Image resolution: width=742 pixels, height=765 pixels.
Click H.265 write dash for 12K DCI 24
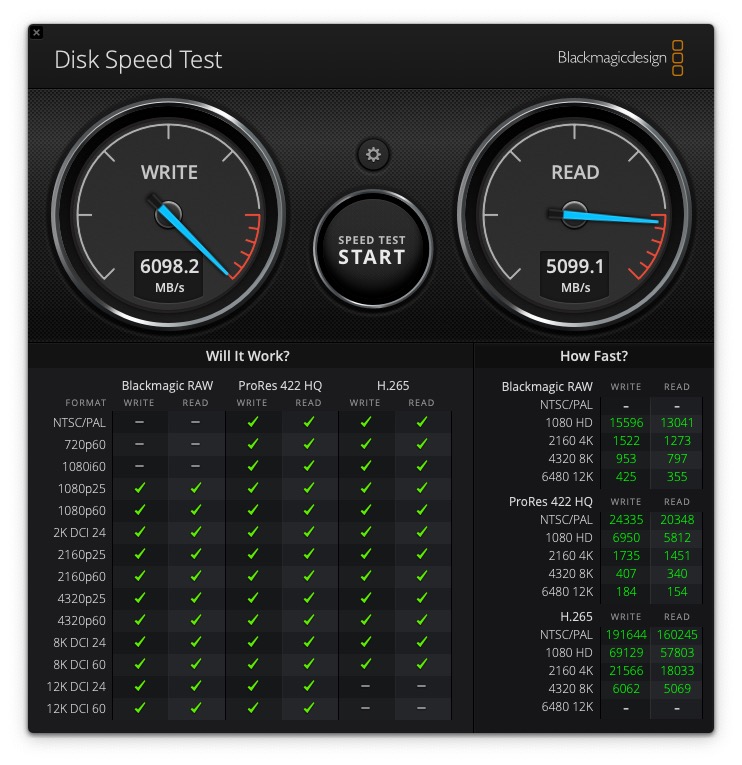pyautogui.click(x=365, y=686)
